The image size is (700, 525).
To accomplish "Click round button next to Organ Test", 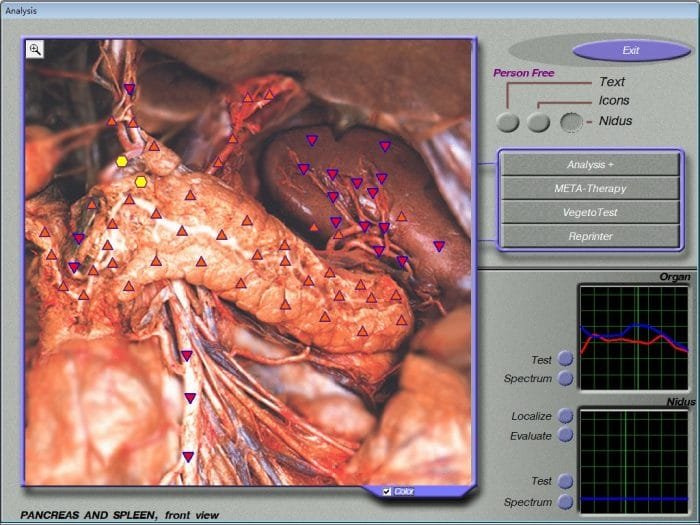I will [566, 358].
